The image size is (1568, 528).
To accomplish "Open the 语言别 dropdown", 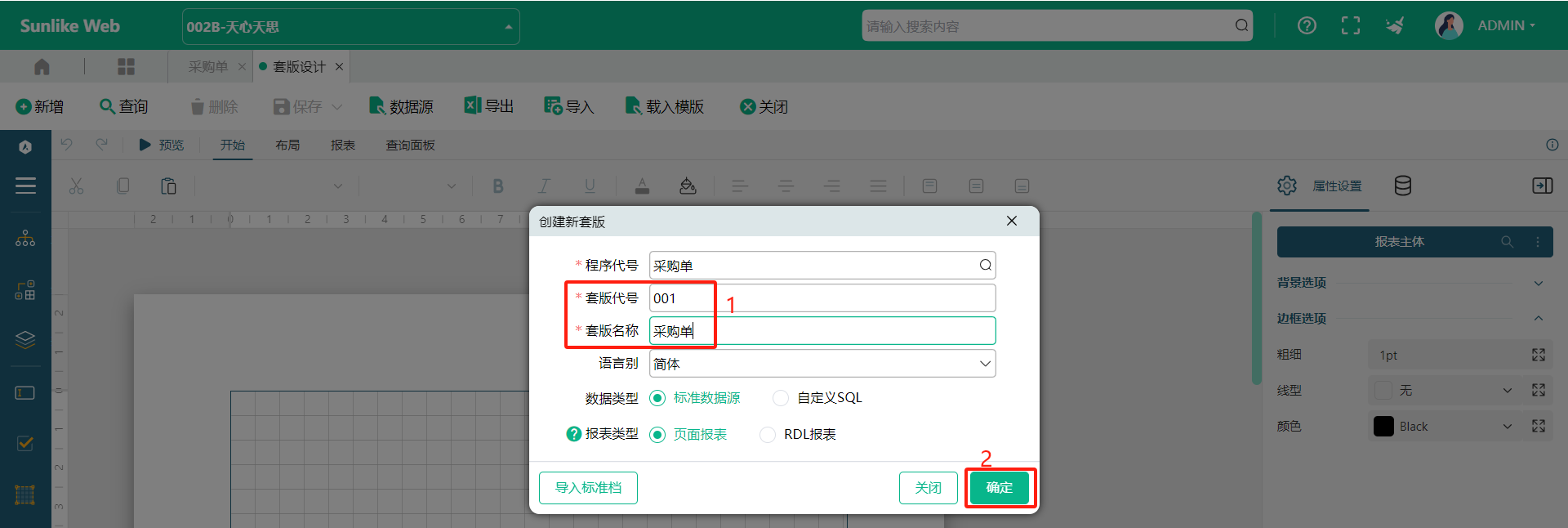I will (x=822, y=364).
